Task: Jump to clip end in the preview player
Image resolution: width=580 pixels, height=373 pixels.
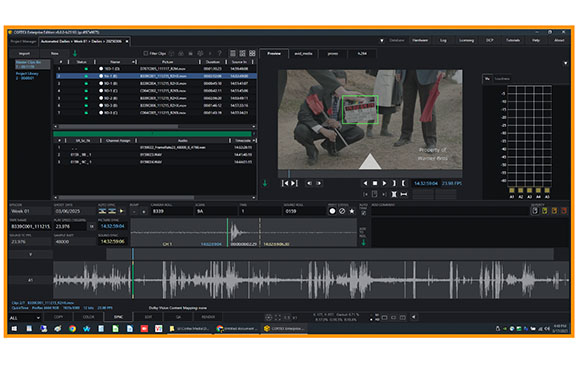Action: (294, 183)
